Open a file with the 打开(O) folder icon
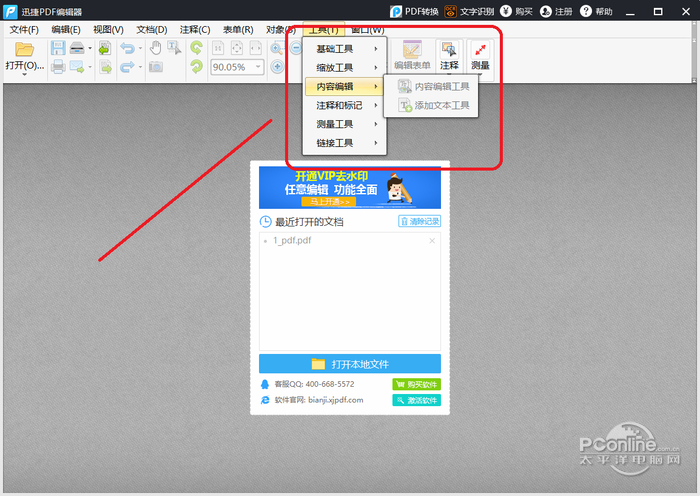The width and height of the screenshot is (700, 496). pyautogui.click(x=24, y=49)
